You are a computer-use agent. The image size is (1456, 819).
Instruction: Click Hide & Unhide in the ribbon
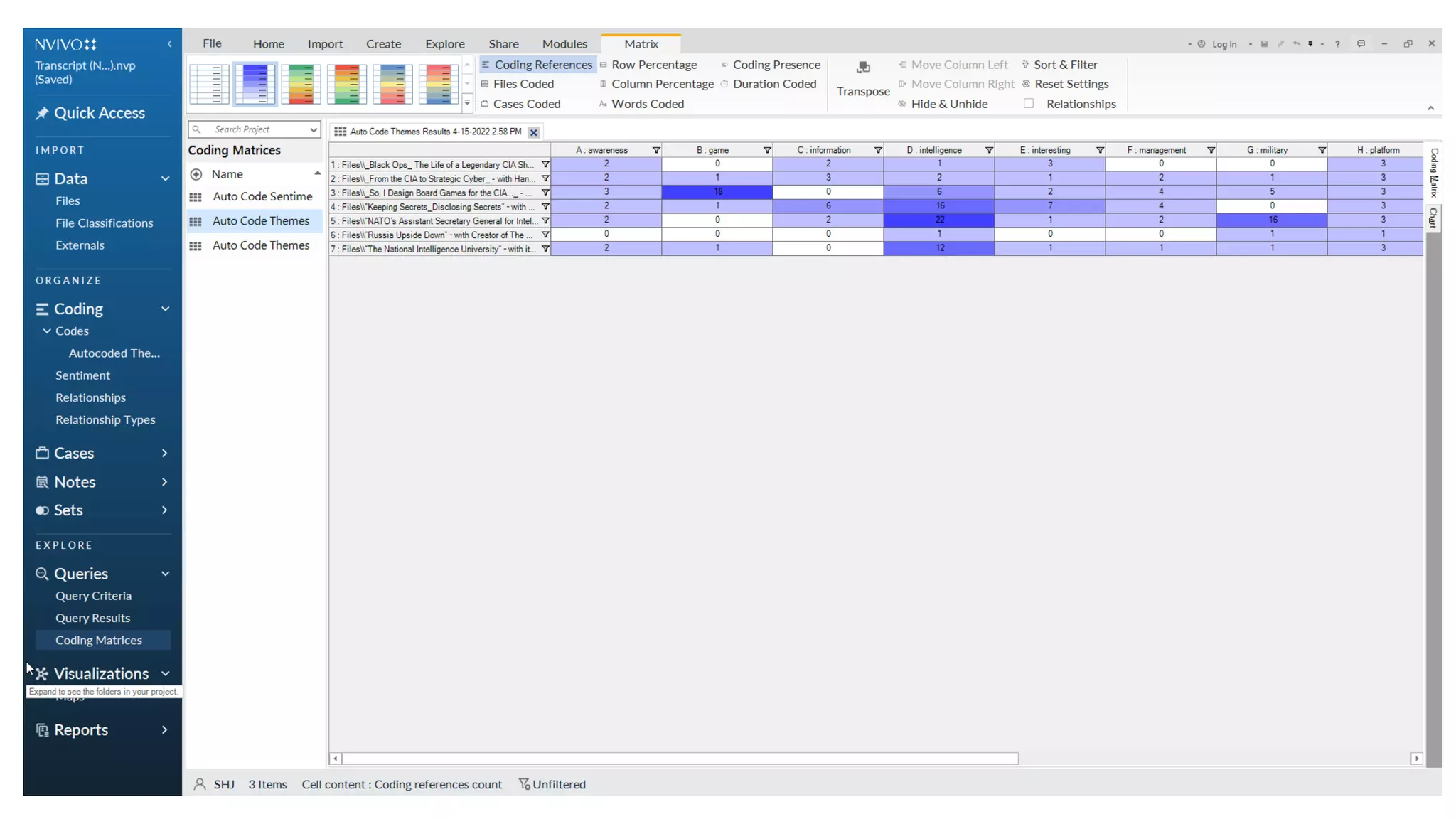pyautogui.click(x=948, y=104)
